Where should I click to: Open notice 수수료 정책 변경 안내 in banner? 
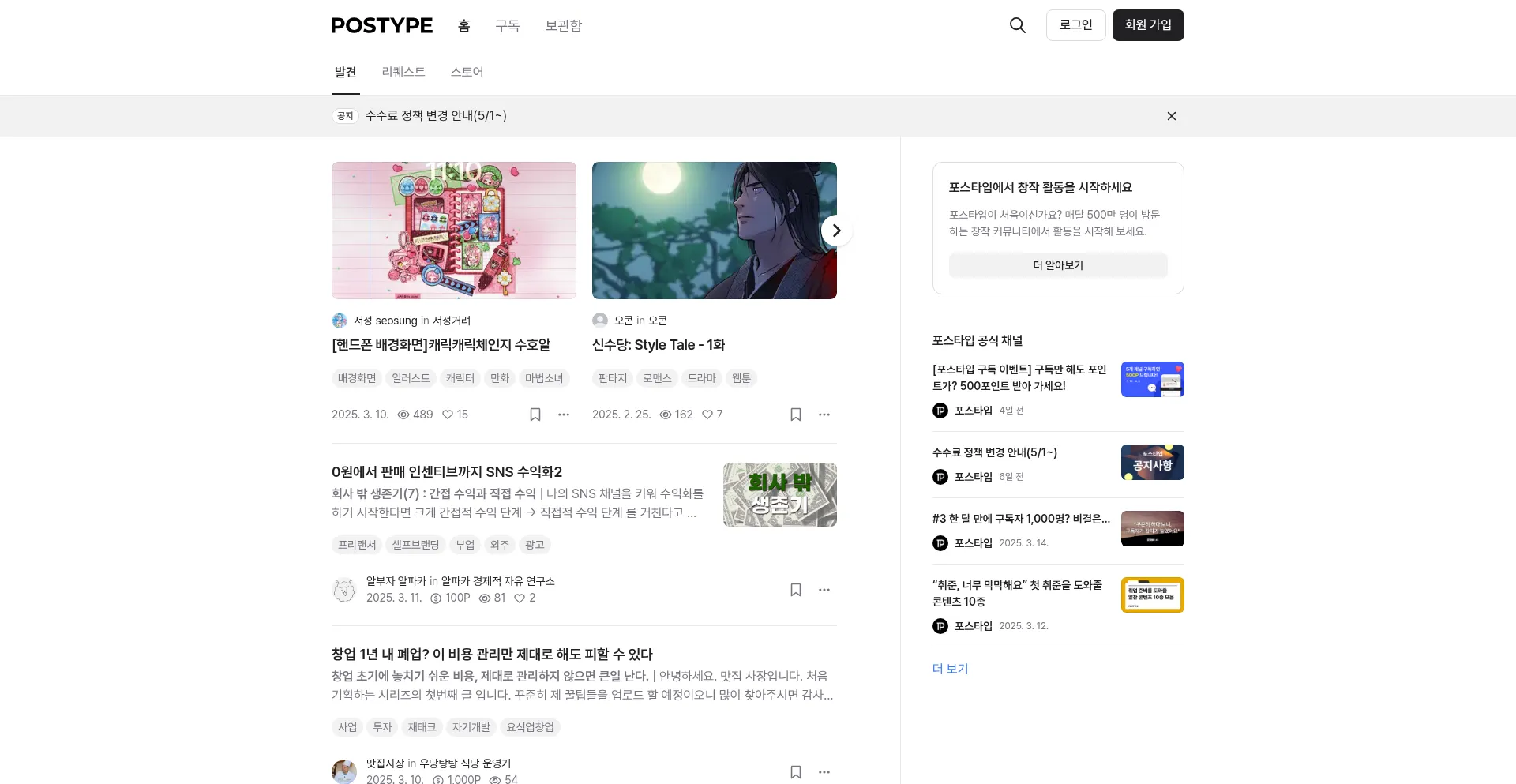[x=436, y=115]
